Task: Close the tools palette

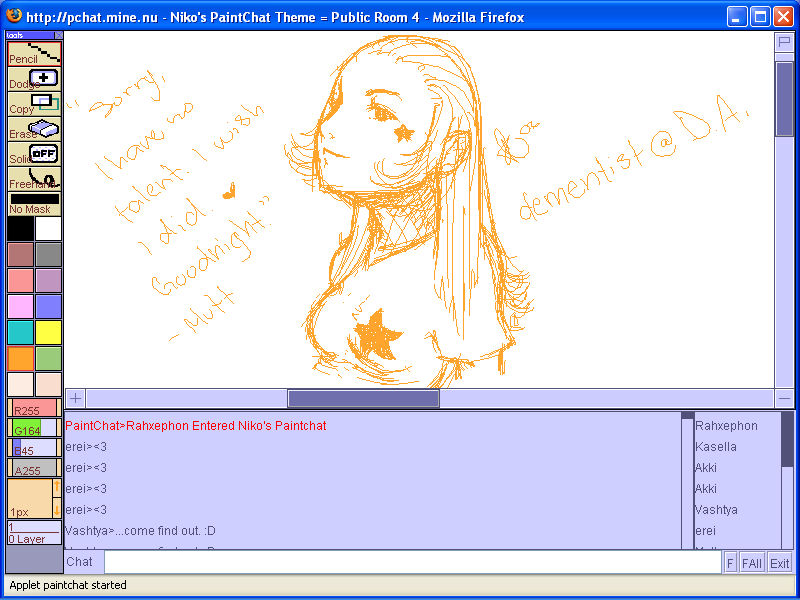Action: (x=59, y=35)
